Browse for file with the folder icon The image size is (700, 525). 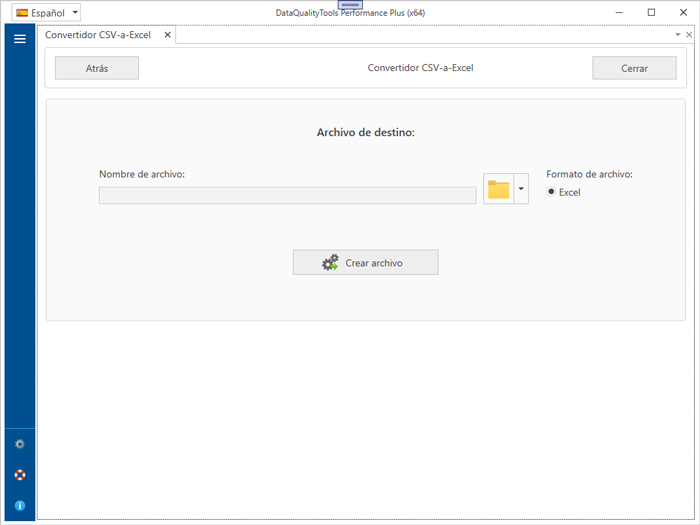point(498,189)
